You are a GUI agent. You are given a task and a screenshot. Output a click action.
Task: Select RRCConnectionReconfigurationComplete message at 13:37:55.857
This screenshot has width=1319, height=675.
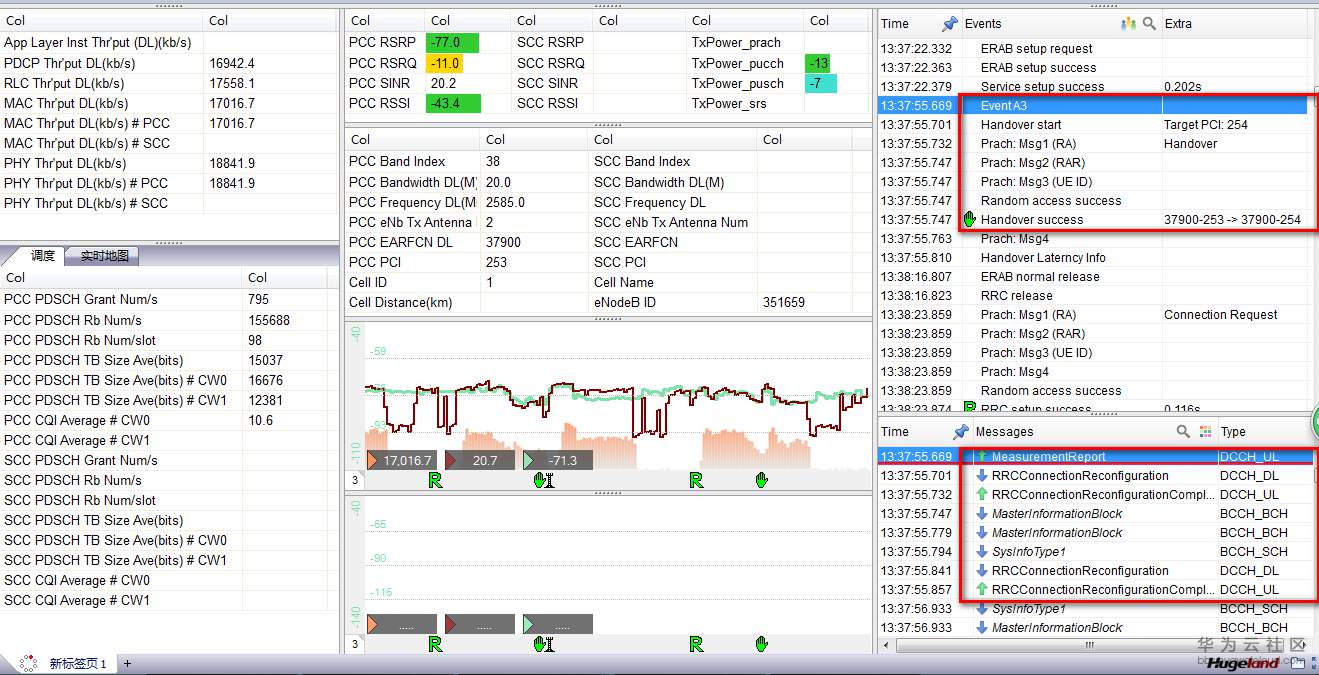point(1095,590)
